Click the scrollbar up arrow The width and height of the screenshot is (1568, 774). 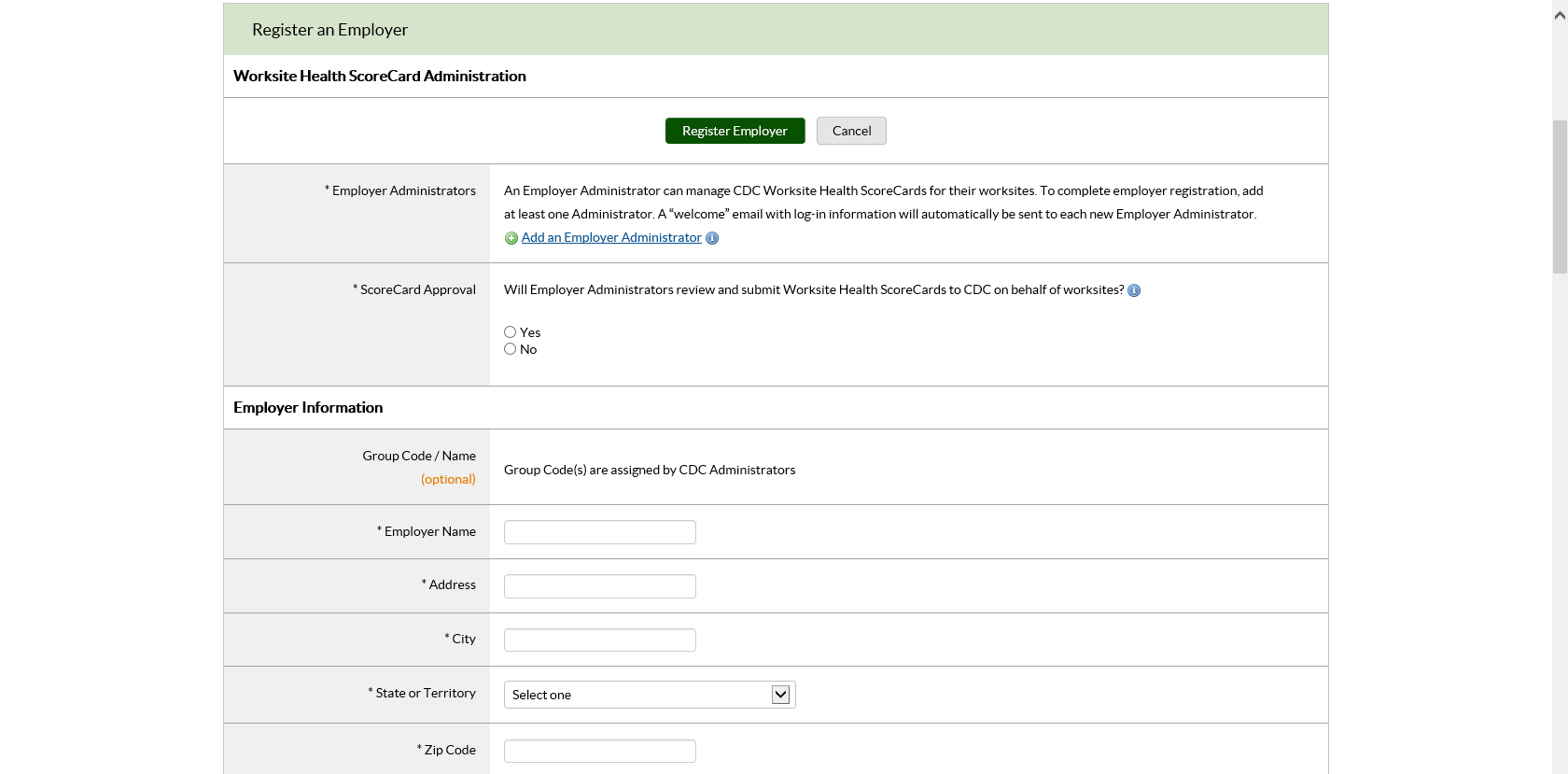pos(1560,14)
